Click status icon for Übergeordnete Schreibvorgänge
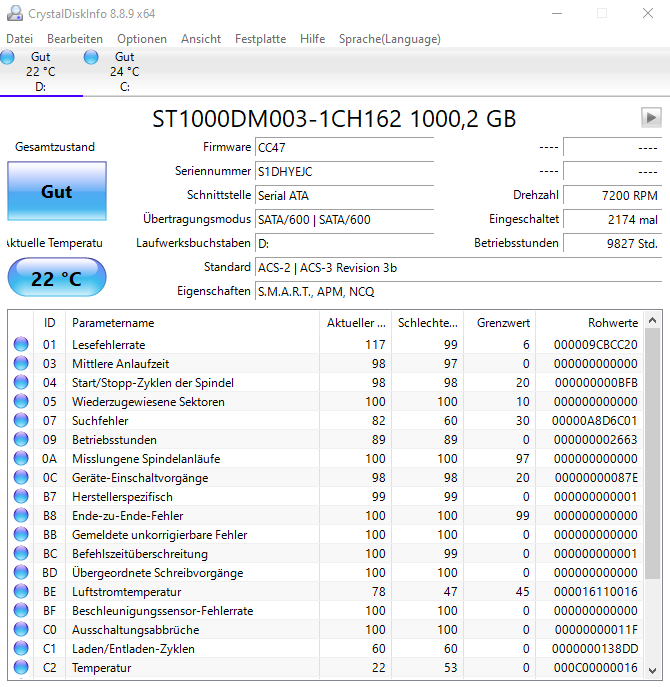Screen dimensions: 670x687 [21, 573]
